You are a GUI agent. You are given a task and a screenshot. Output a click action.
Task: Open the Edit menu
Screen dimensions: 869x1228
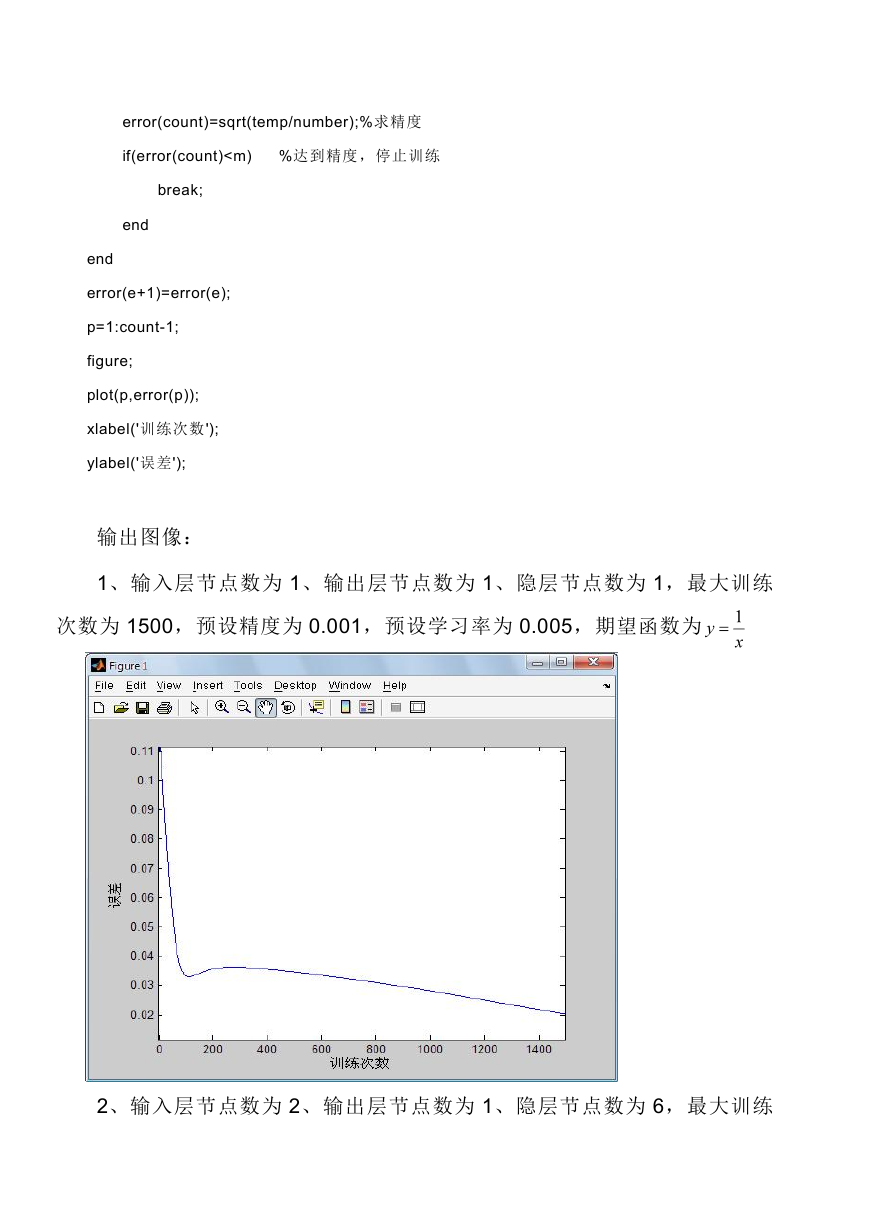(136, 686)
